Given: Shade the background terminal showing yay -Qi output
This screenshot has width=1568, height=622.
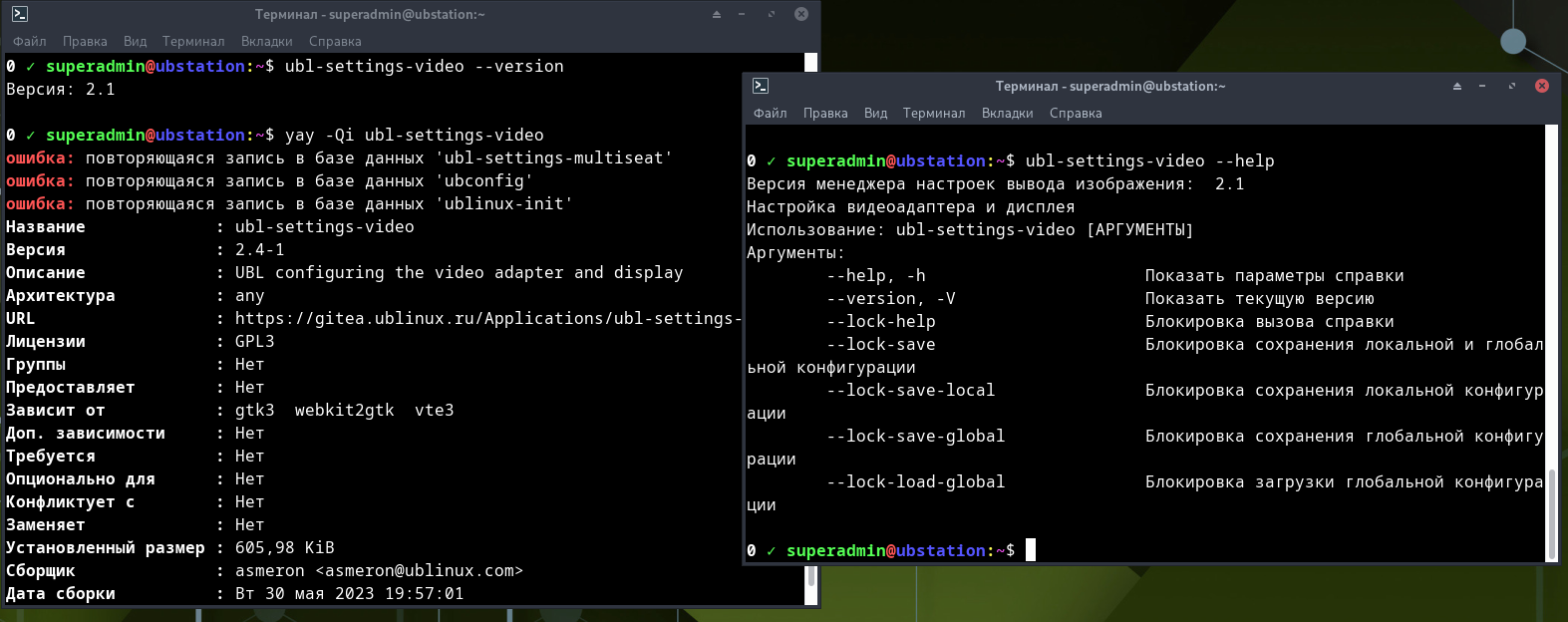Looking at the screenshot, I should tap(716, 14).
